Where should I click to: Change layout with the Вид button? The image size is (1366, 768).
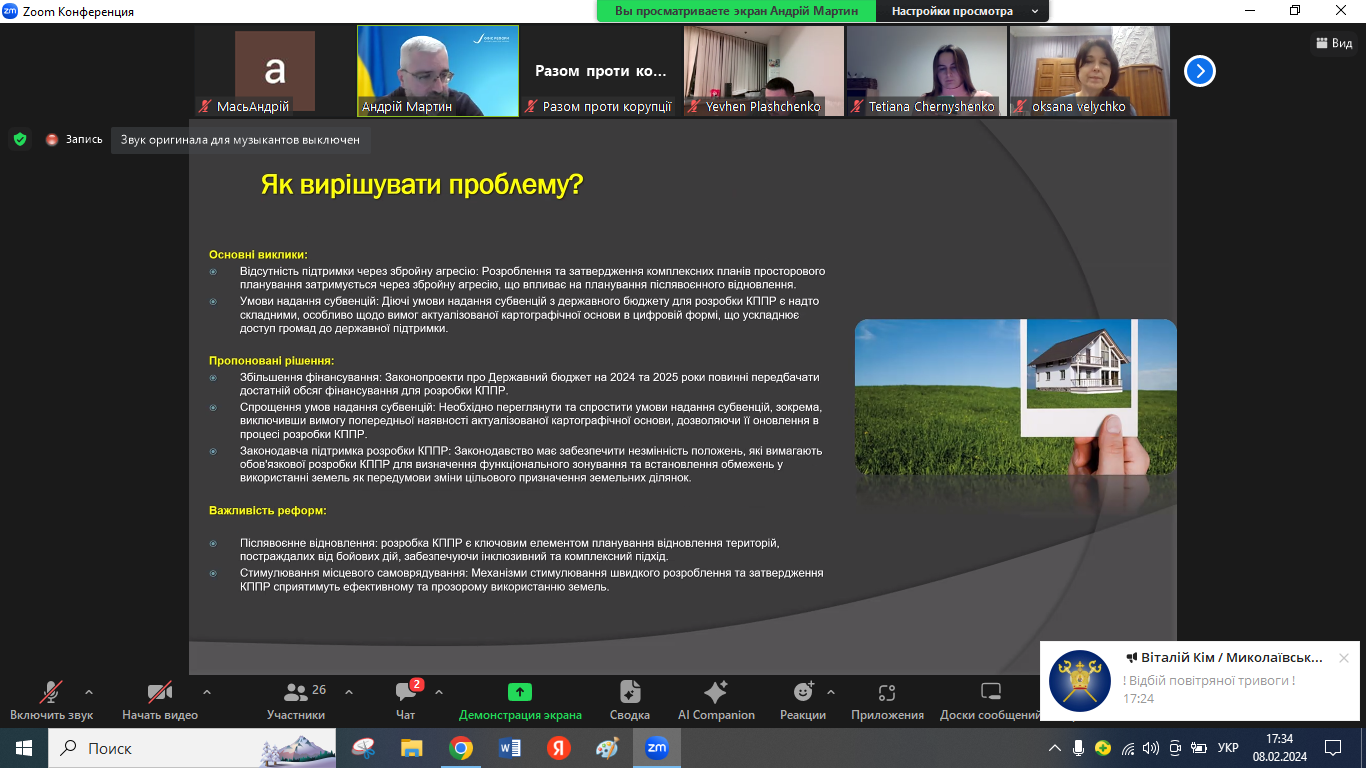point(1334,43)
